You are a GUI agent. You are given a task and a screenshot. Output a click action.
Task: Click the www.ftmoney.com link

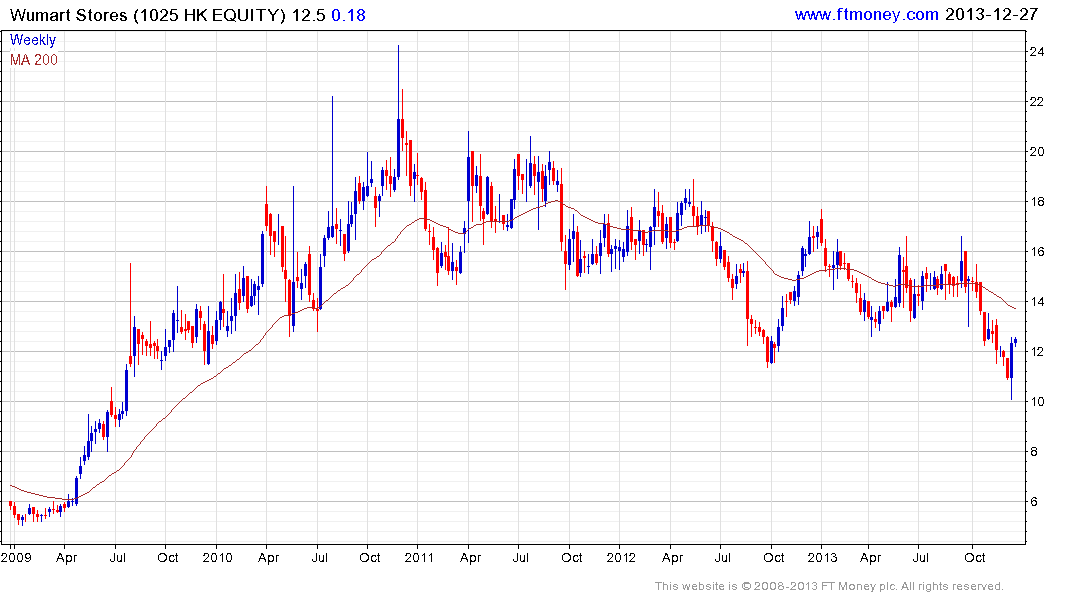pyautogui.click(x=866, y=15)
